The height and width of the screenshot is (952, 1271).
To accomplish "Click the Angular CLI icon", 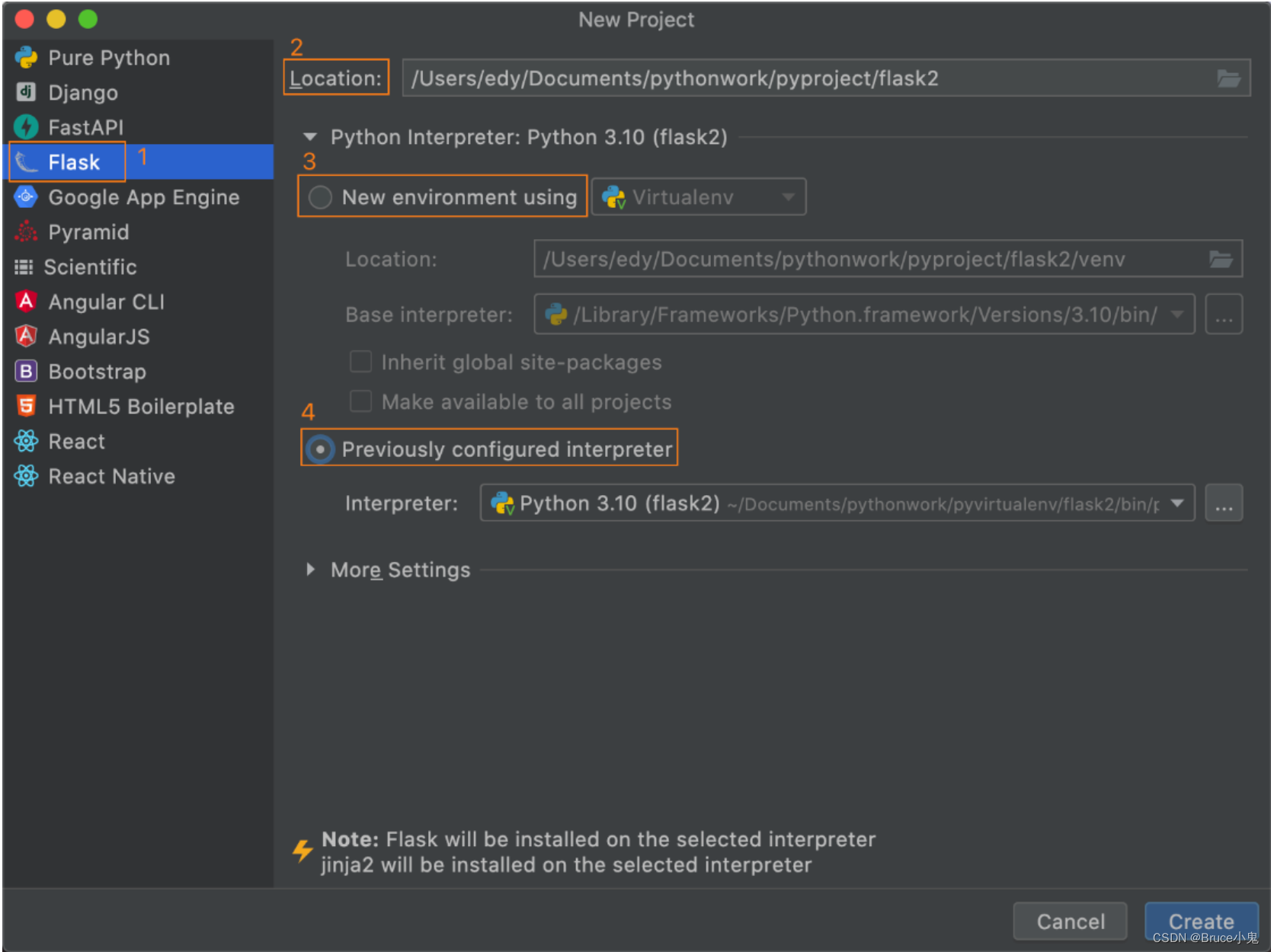I will [26, 302].
